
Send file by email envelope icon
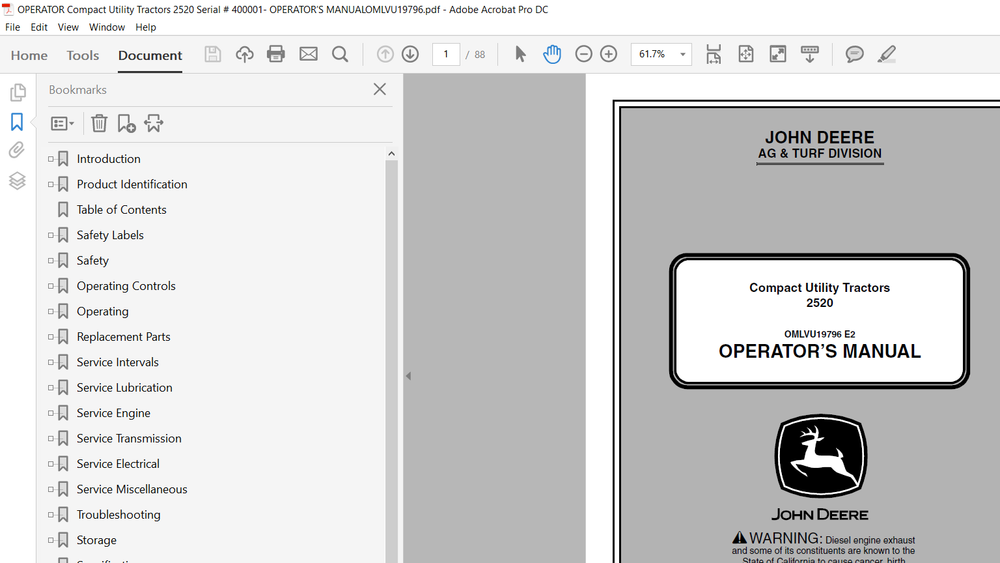coord(308,54)
